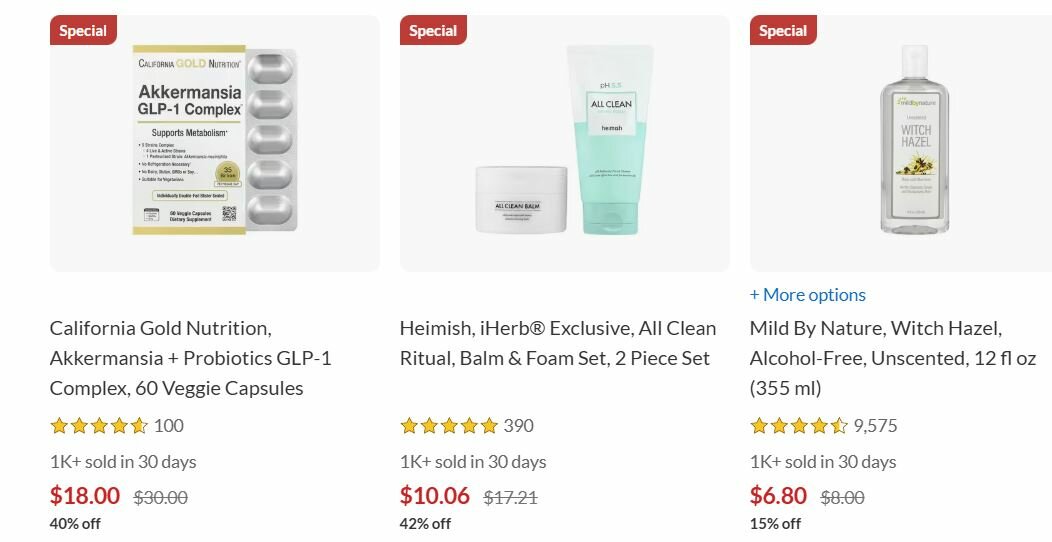
Task: Click star rating of Heimish set
Action: 449,426
